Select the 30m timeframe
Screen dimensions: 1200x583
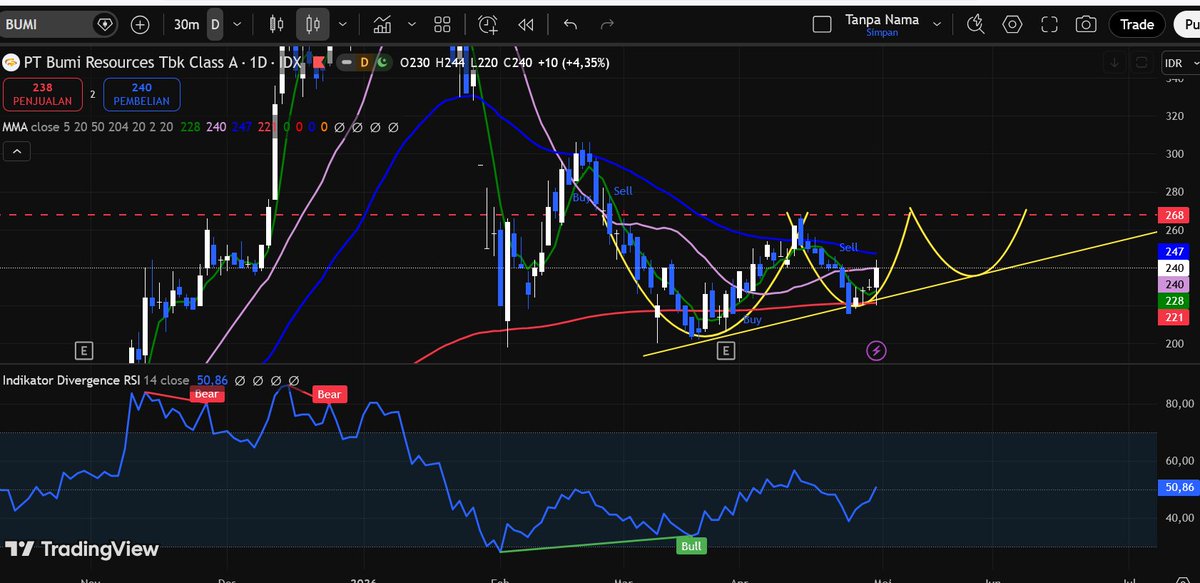[185, 24]
